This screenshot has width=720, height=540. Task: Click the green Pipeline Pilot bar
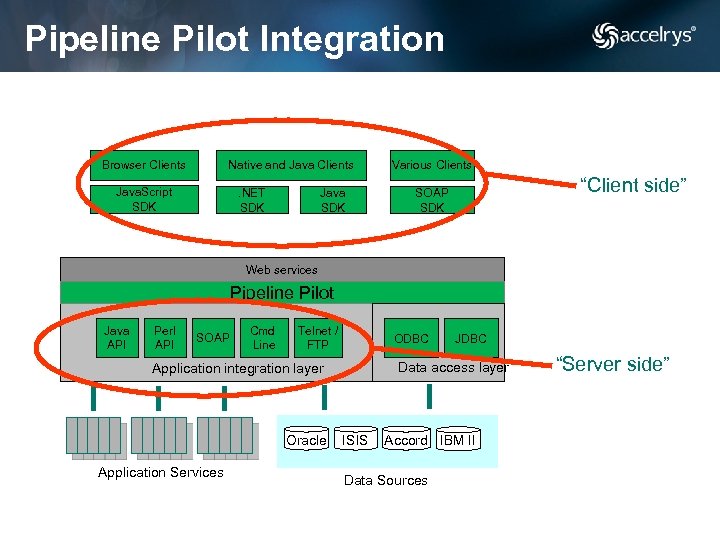point(282,292)
